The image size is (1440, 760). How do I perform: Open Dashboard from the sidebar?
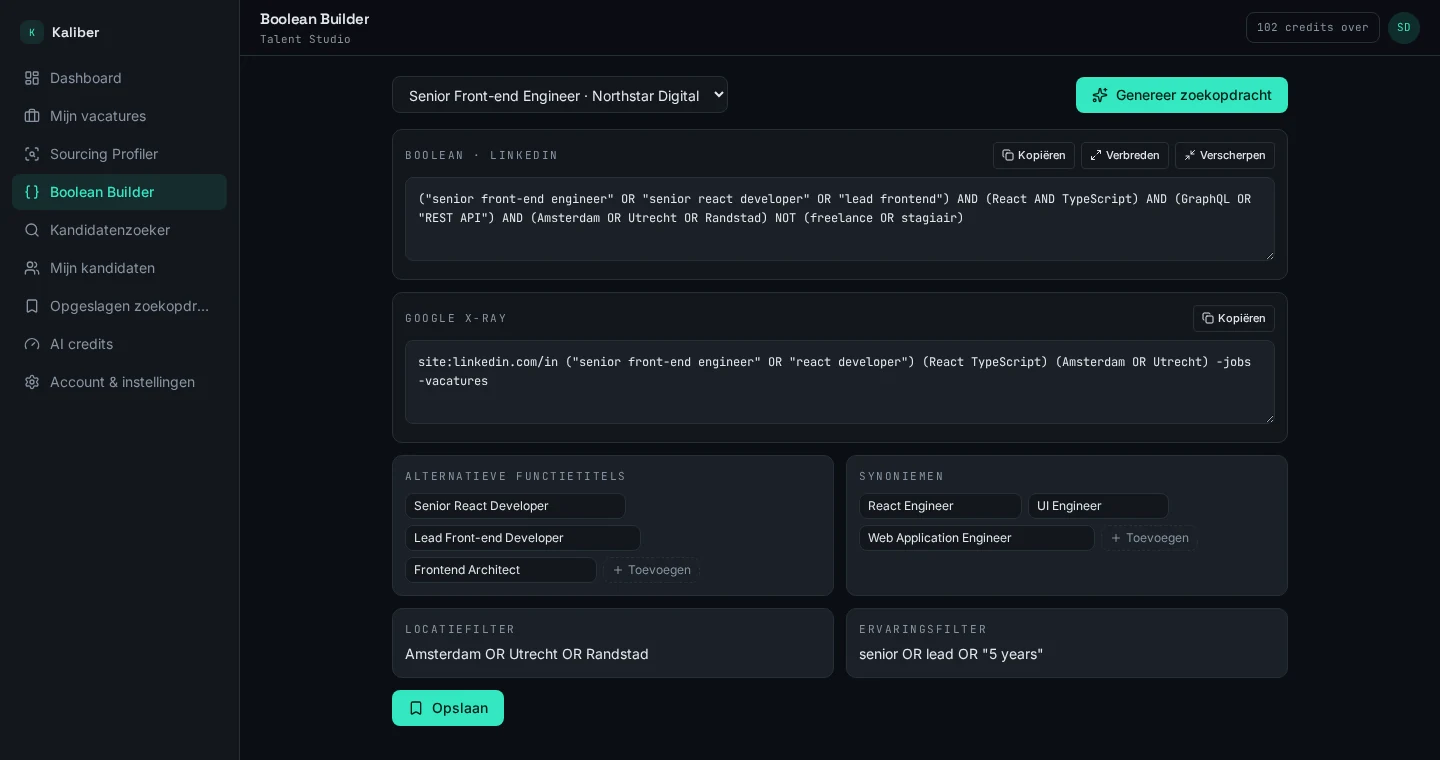(119, 78)
